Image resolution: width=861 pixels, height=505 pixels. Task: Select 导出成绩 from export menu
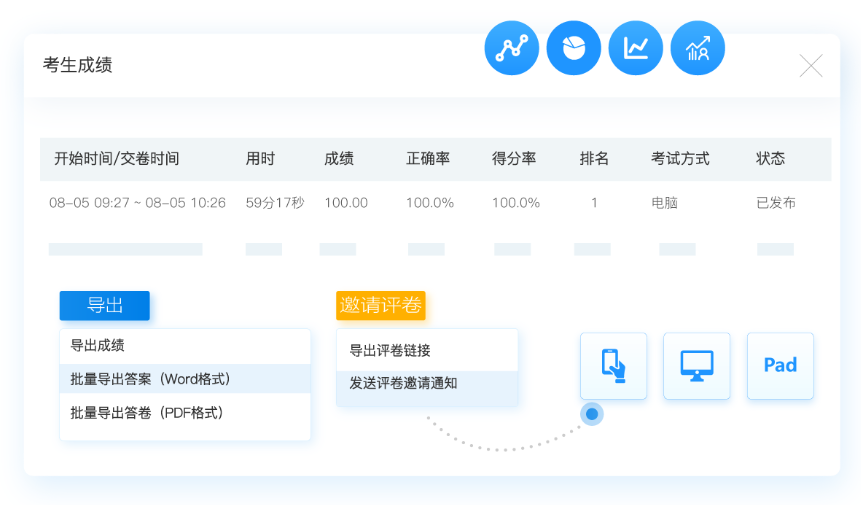click(x=98, y=346)
